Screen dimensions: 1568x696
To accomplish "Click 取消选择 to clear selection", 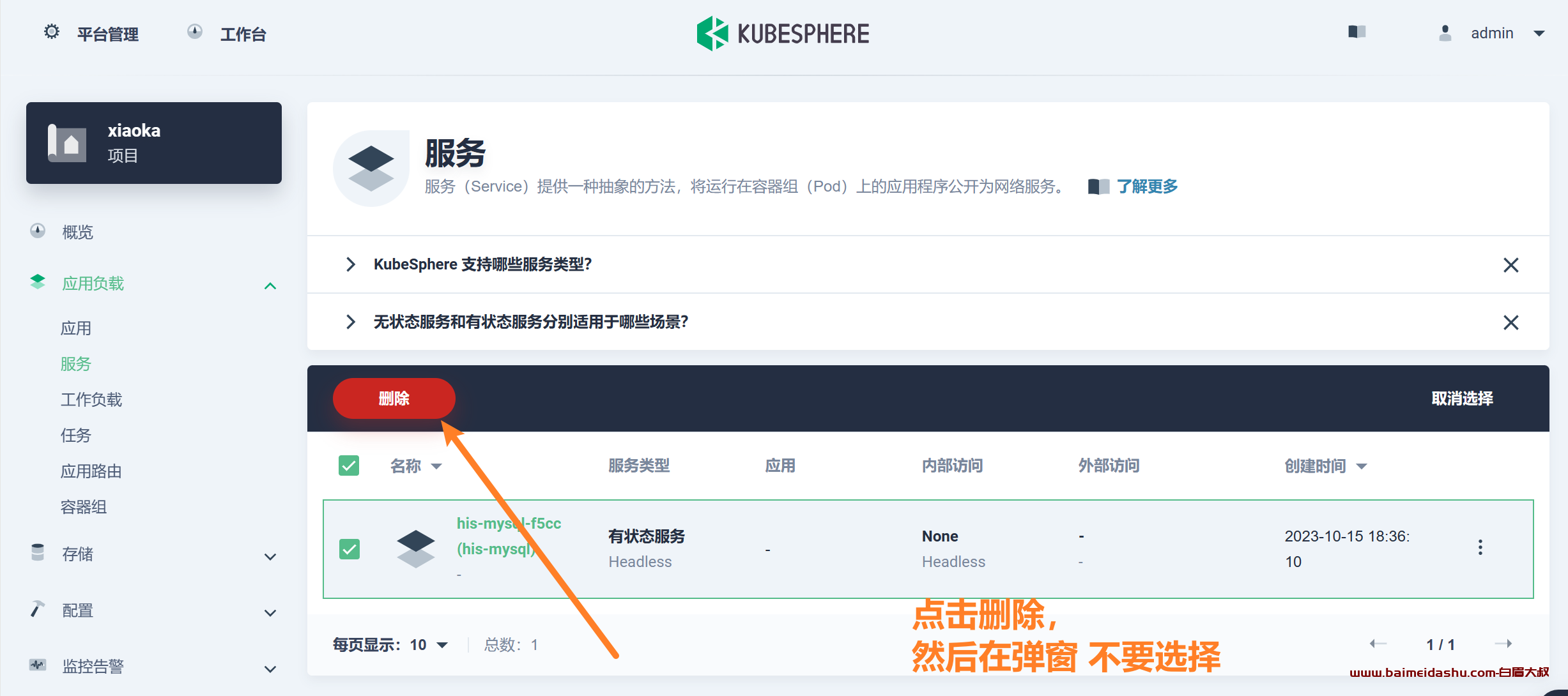I will click(1462, 398).
